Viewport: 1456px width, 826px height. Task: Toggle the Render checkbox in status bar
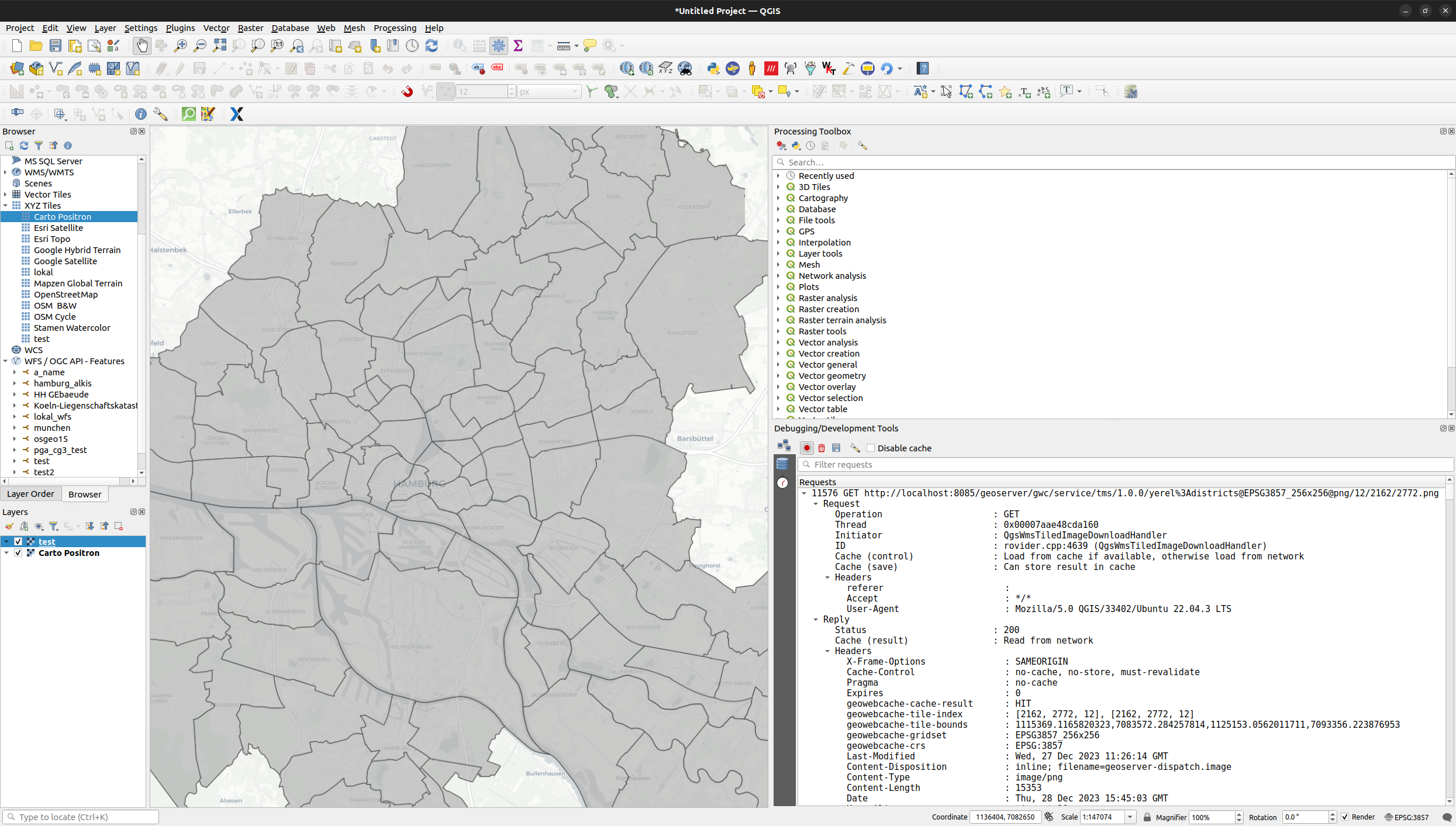pyautogui.click(x=1345, y=817)
